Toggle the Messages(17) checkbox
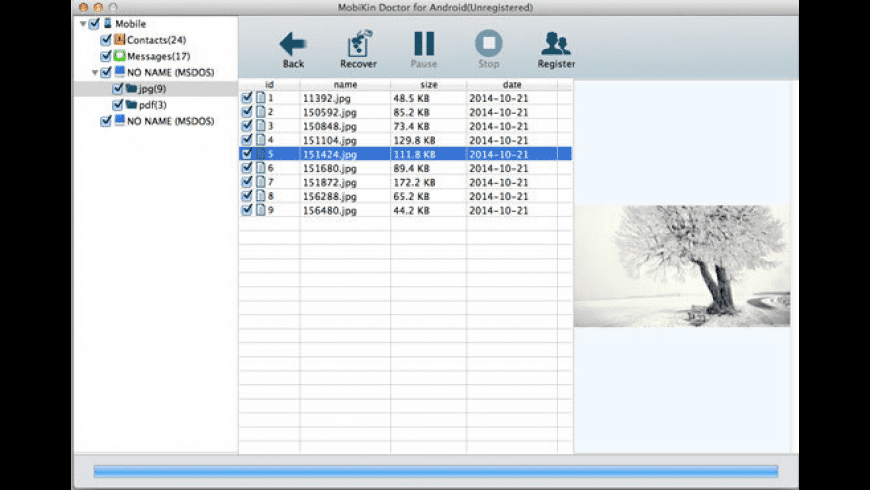870x490 pixels. [x=105, y=56]
